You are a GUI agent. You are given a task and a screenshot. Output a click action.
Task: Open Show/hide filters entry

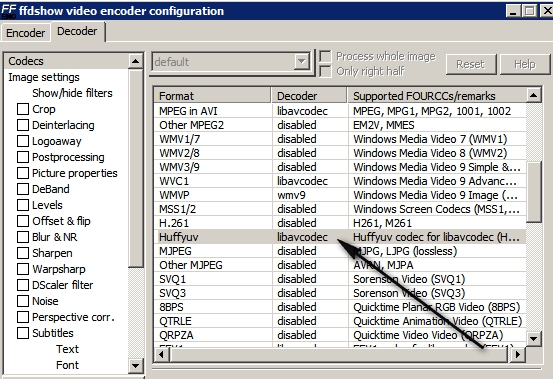(x=72, y=93)
